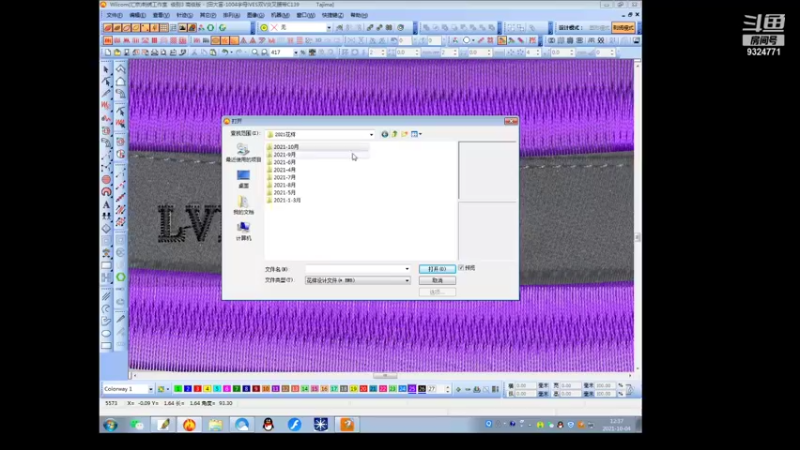800x450 pixels.
Task: Open the WeChat taskbar icon
Action: point(137,424)
